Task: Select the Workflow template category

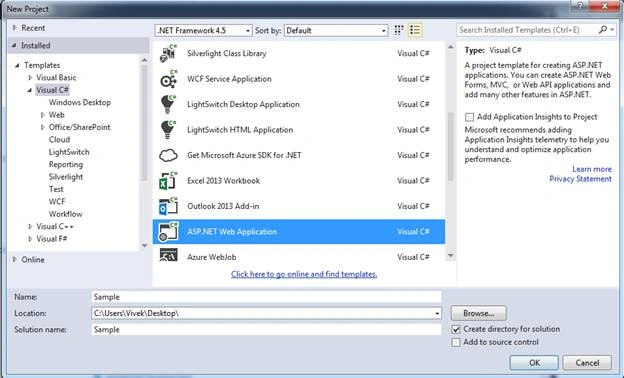Action: [x=65, y=214]
